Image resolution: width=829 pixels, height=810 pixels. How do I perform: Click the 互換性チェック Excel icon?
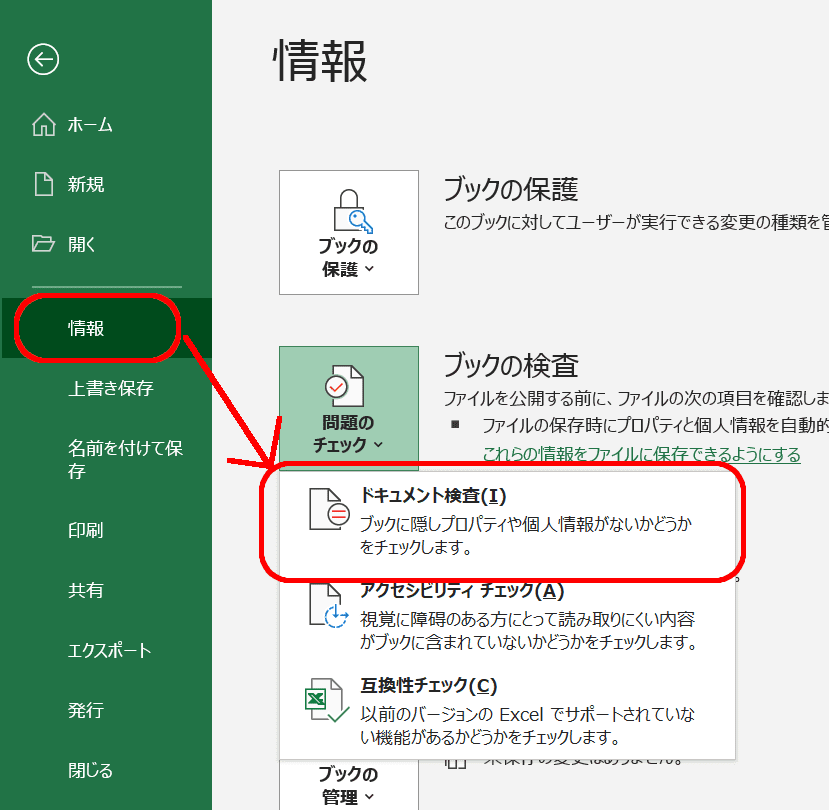327,700
